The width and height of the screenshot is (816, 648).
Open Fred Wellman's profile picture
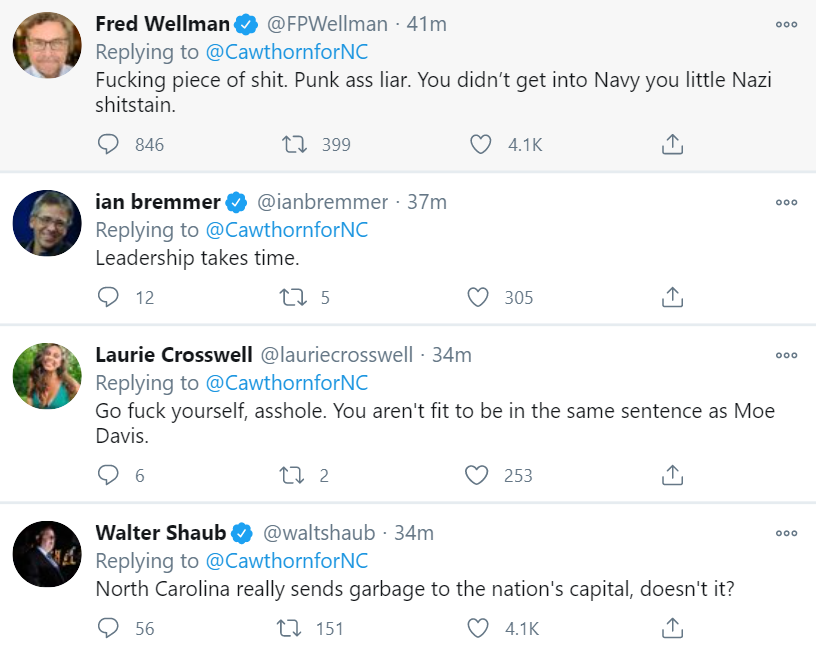[x=47, y=45]
